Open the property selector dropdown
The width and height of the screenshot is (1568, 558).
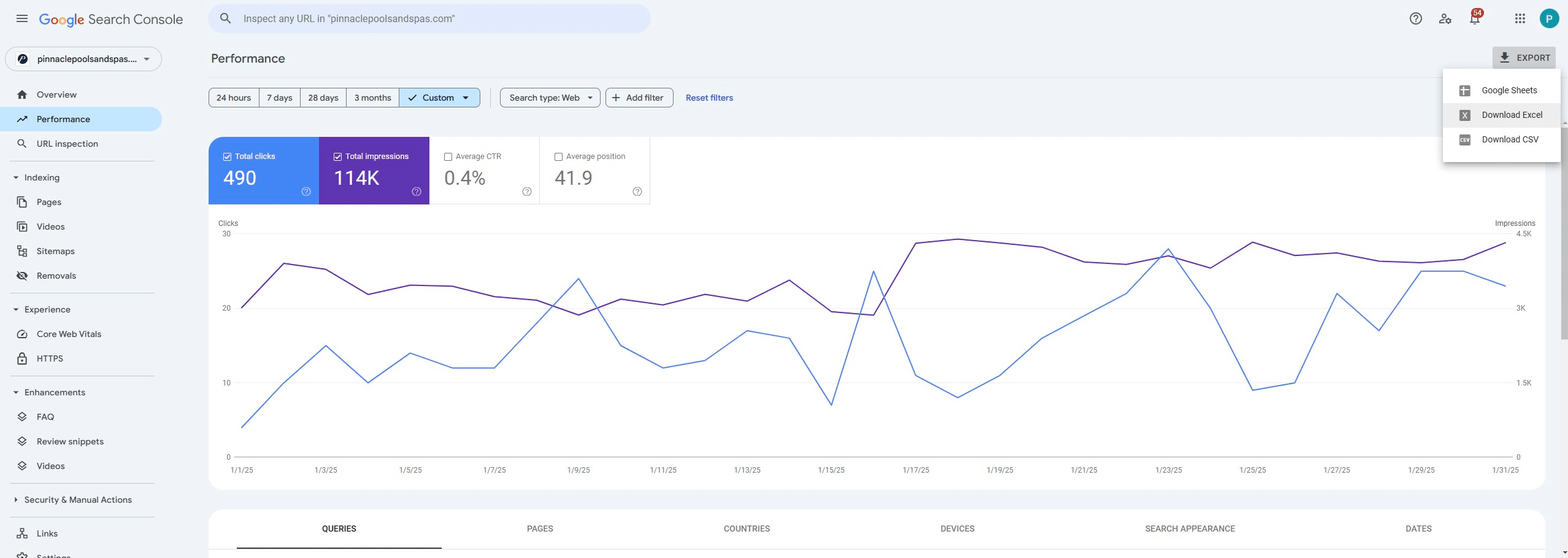click(83, 59)
